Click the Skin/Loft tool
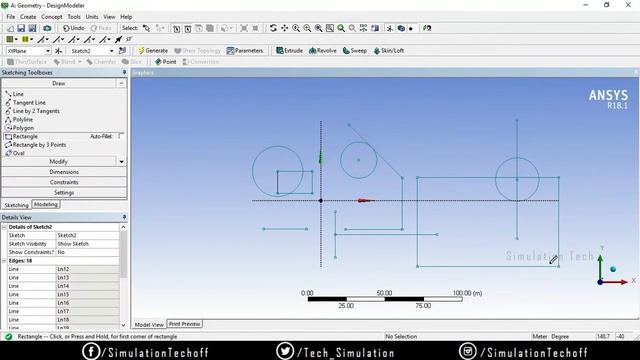This screenshot has height=360, width=640. tap(389, 51)
